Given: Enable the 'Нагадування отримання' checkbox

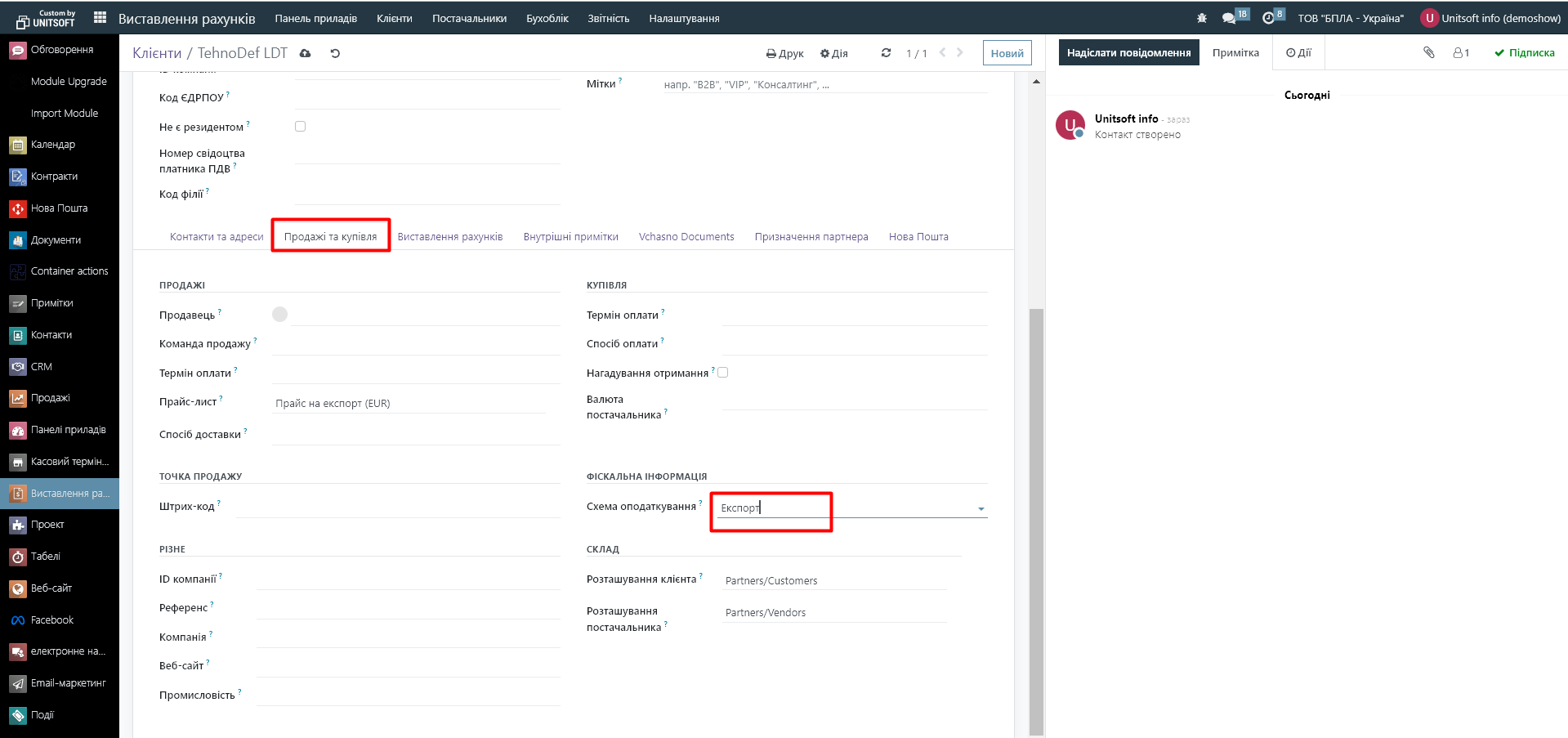Looking at the screenshot, I should coord(722,373).
